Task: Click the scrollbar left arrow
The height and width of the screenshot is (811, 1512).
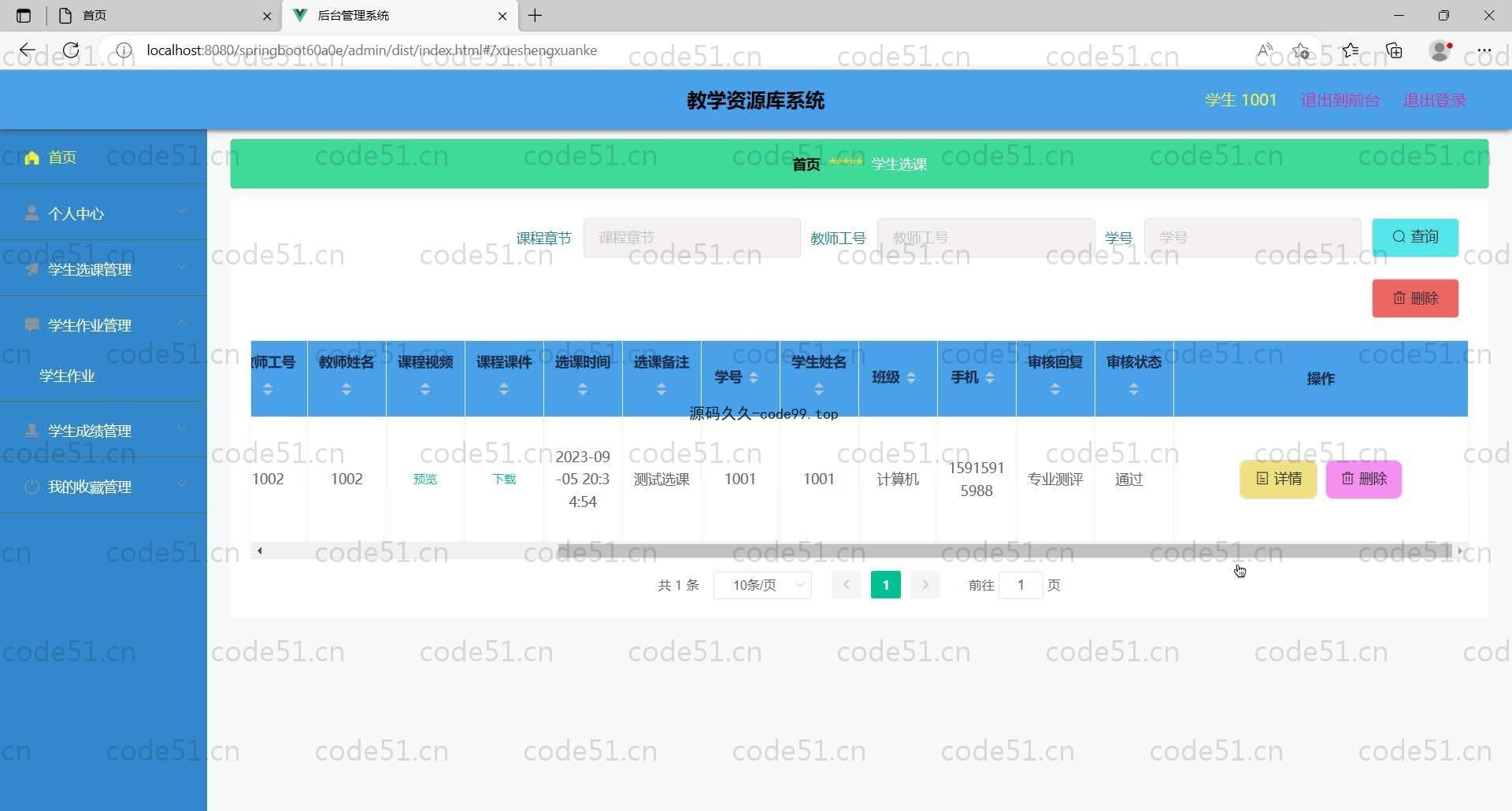Action: 259,550
